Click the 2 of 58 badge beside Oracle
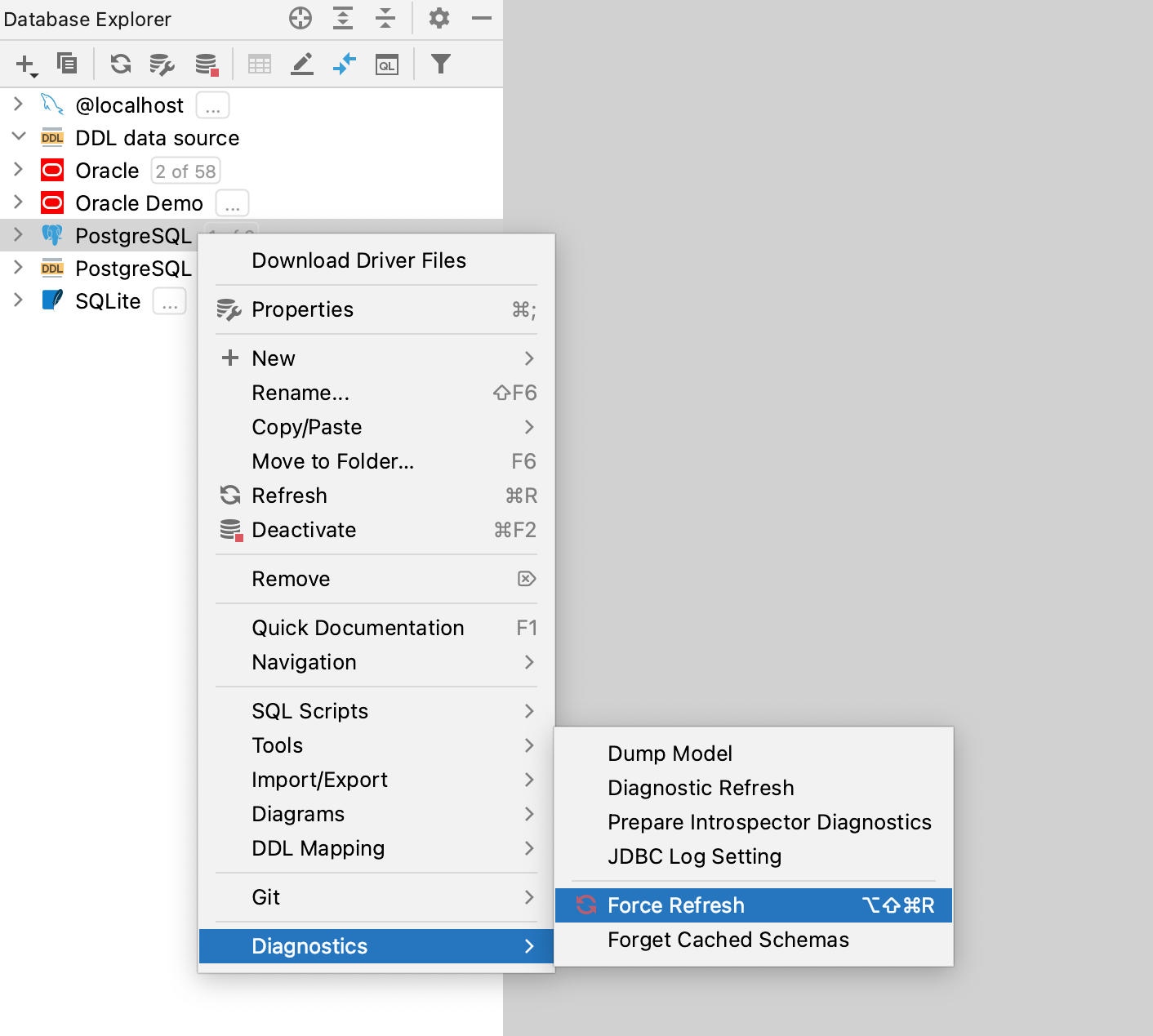Screen dimensions: 1153x1036 coord(185,170)
